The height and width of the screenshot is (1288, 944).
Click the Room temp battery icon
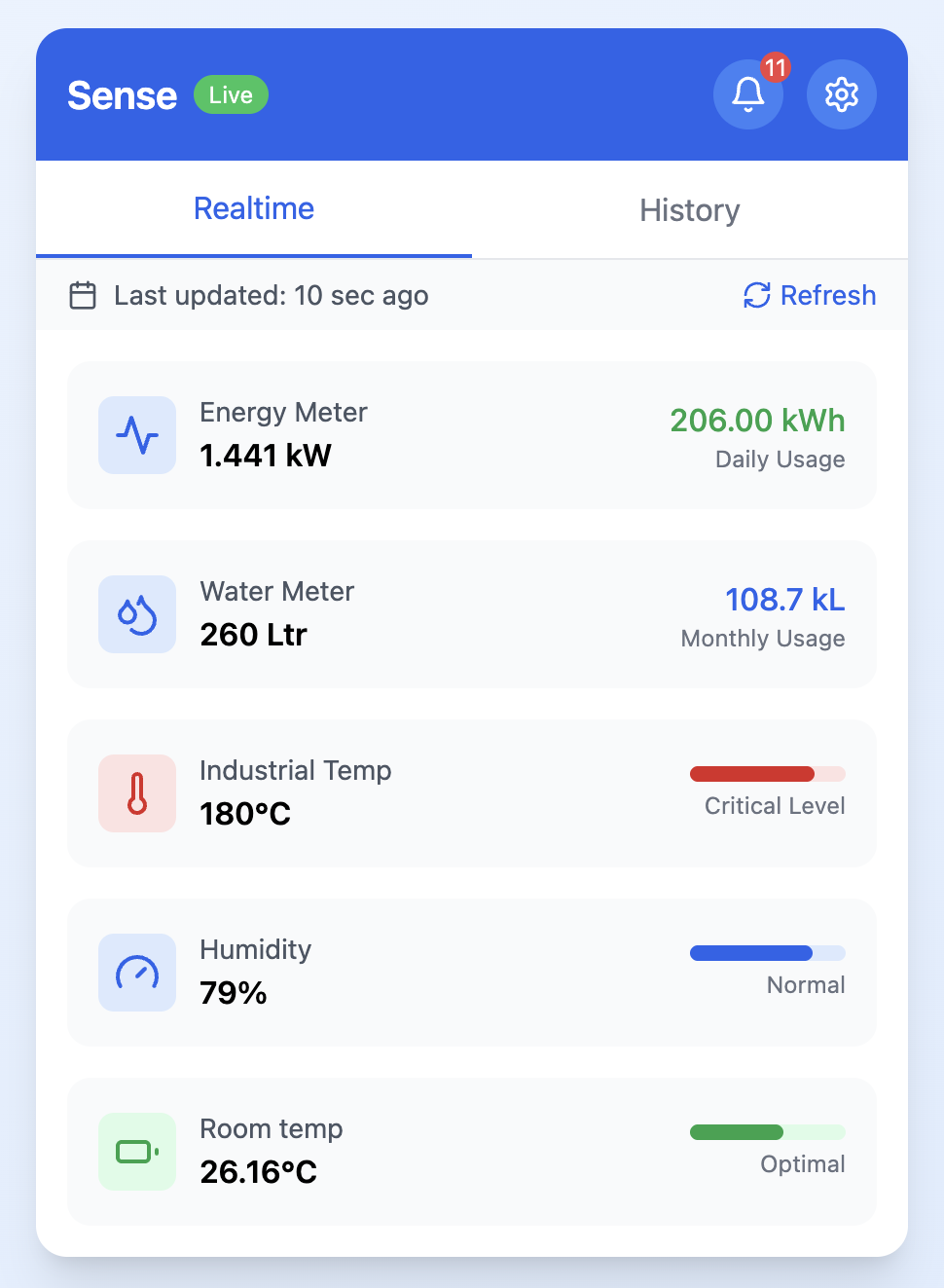[137, 1152]
